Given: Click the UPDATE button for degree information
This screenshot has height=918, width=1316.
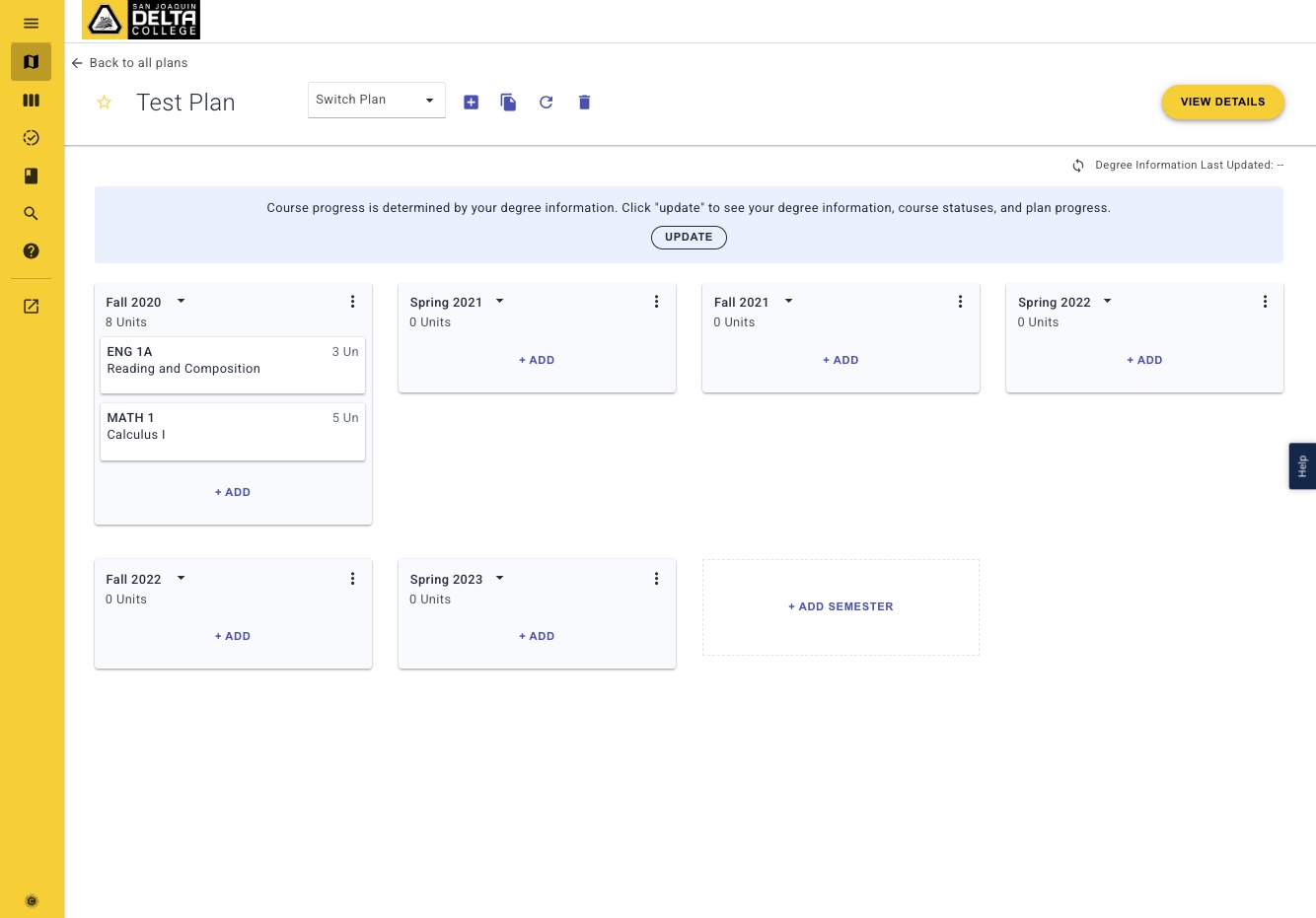Looking at the screenshot, I should [689, 237].
